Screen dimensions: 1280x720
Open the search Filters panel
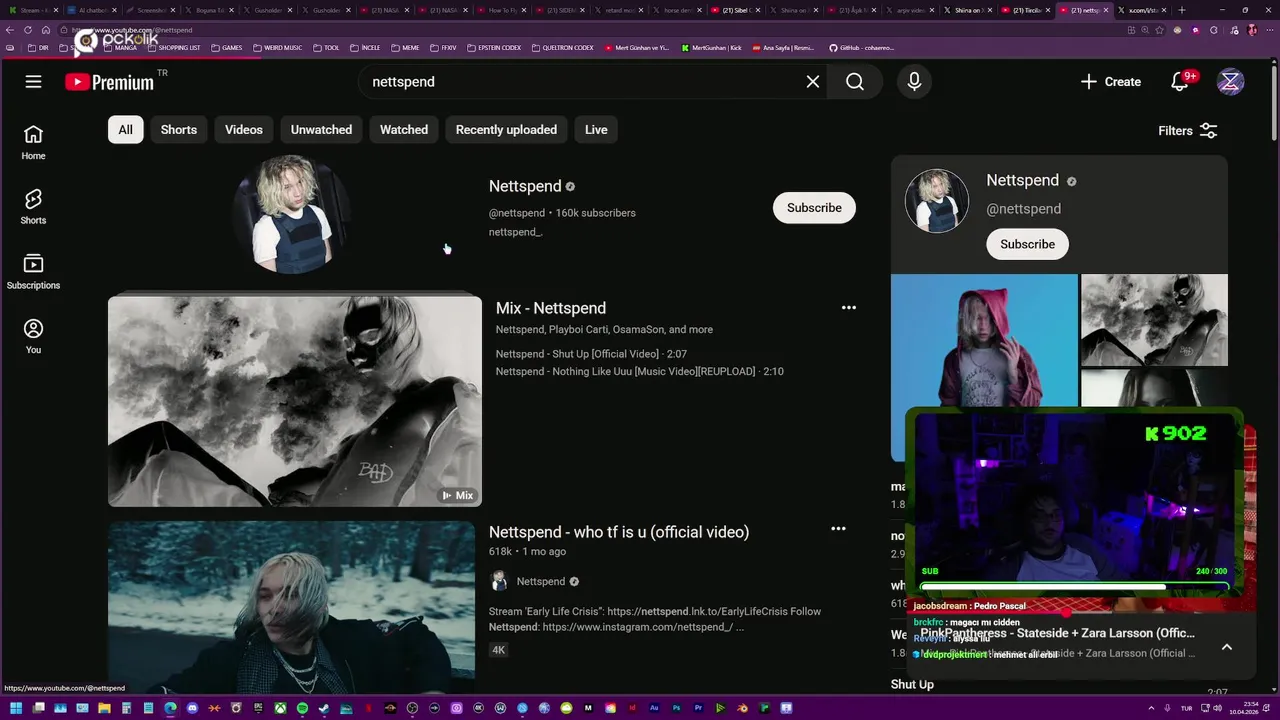coord(1188,131)
